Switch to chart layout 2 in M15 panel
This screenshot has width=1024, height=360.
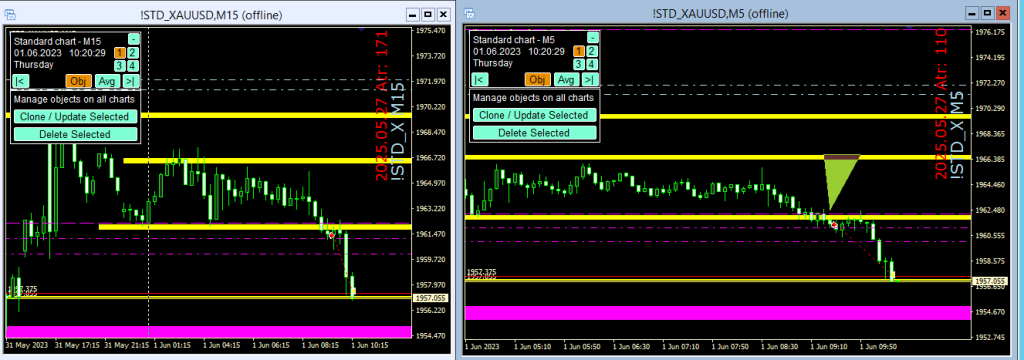pyautogui.click(x=133, y=53)
